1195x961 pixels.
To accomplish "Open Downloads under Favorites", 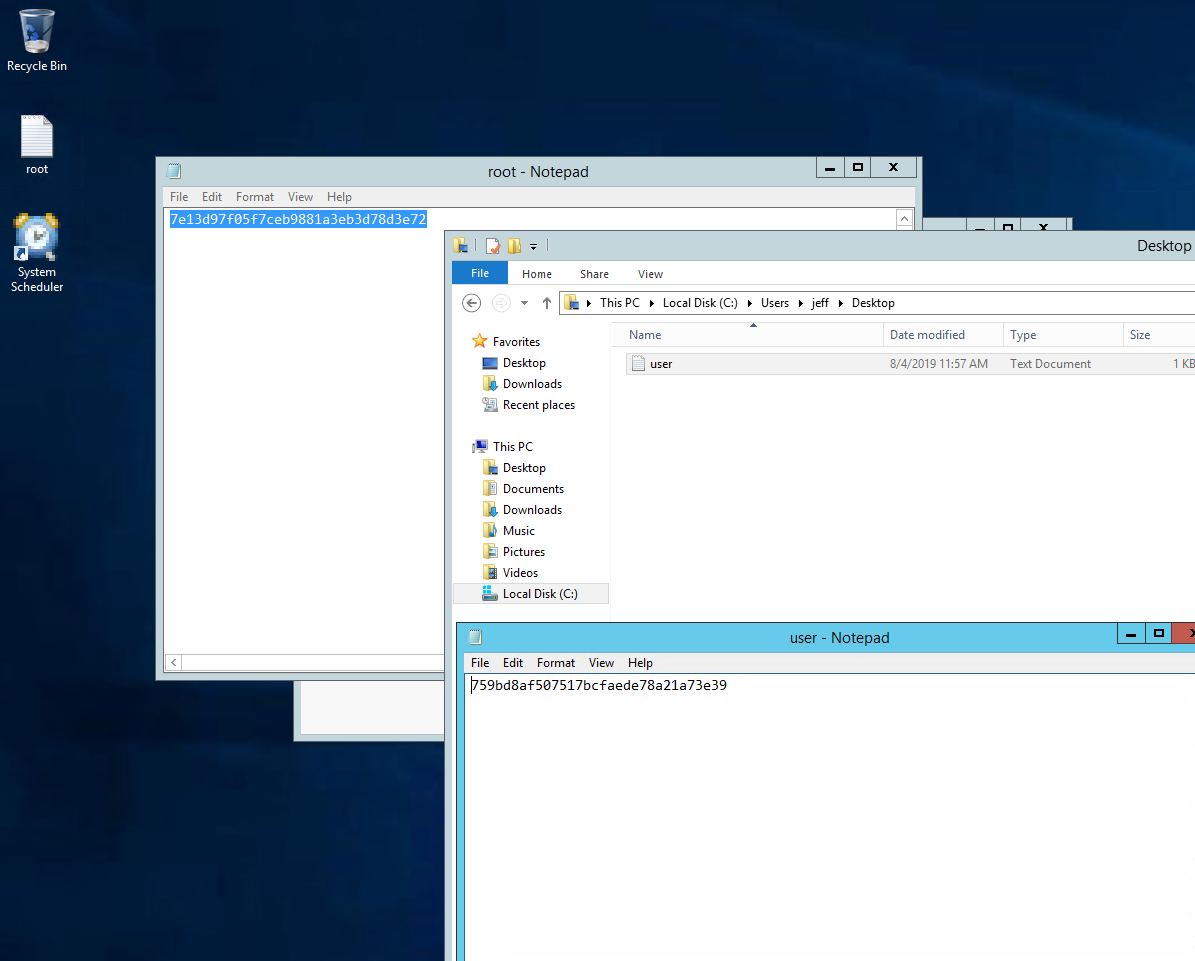I will 532,384.
